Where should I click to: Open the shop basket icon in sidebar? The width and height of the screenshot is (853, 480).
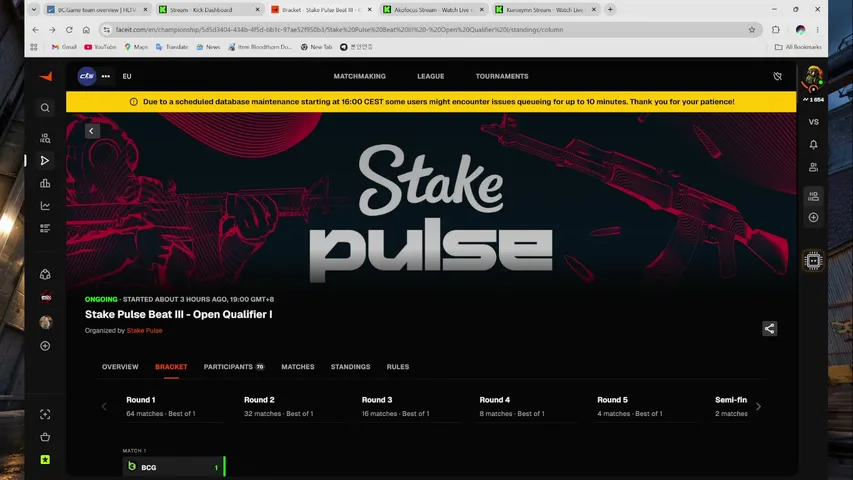pos(45,437)
